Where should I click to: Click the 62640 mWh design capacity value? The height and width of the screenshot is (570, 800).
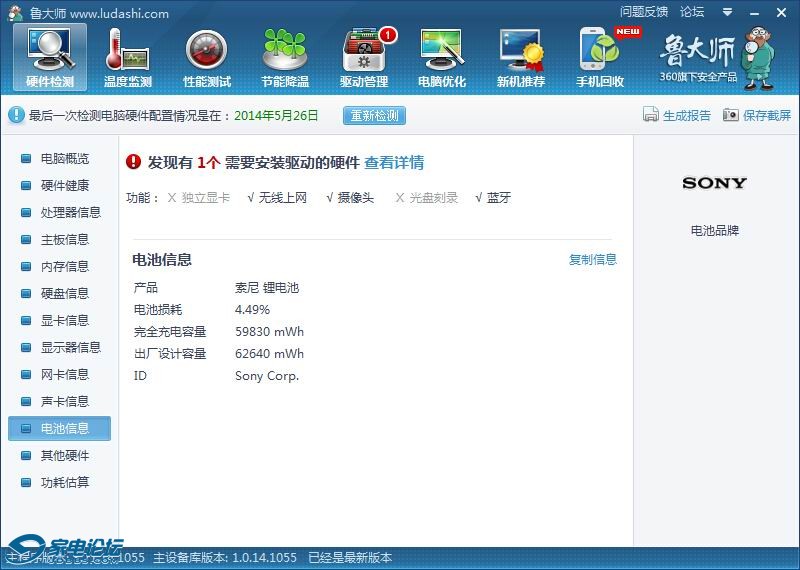(x=269, y=354)
